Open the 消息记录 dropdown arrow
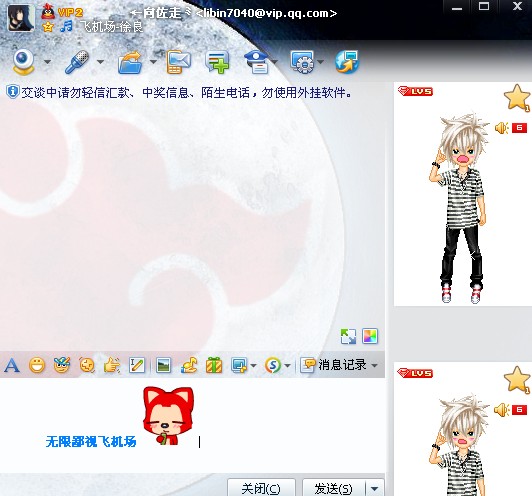Image resolution: width=532 pixels, height=496 pixels. pyautogui.click(x=375, y=365)
